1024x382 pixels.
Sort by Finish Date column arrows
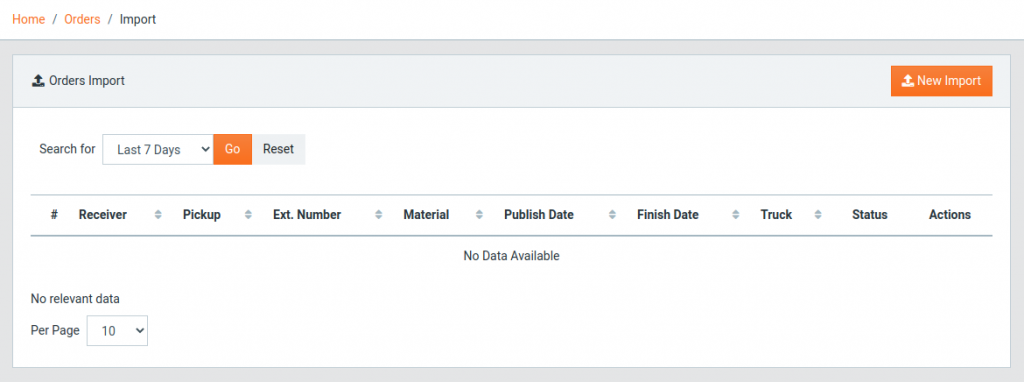[736, 215]
